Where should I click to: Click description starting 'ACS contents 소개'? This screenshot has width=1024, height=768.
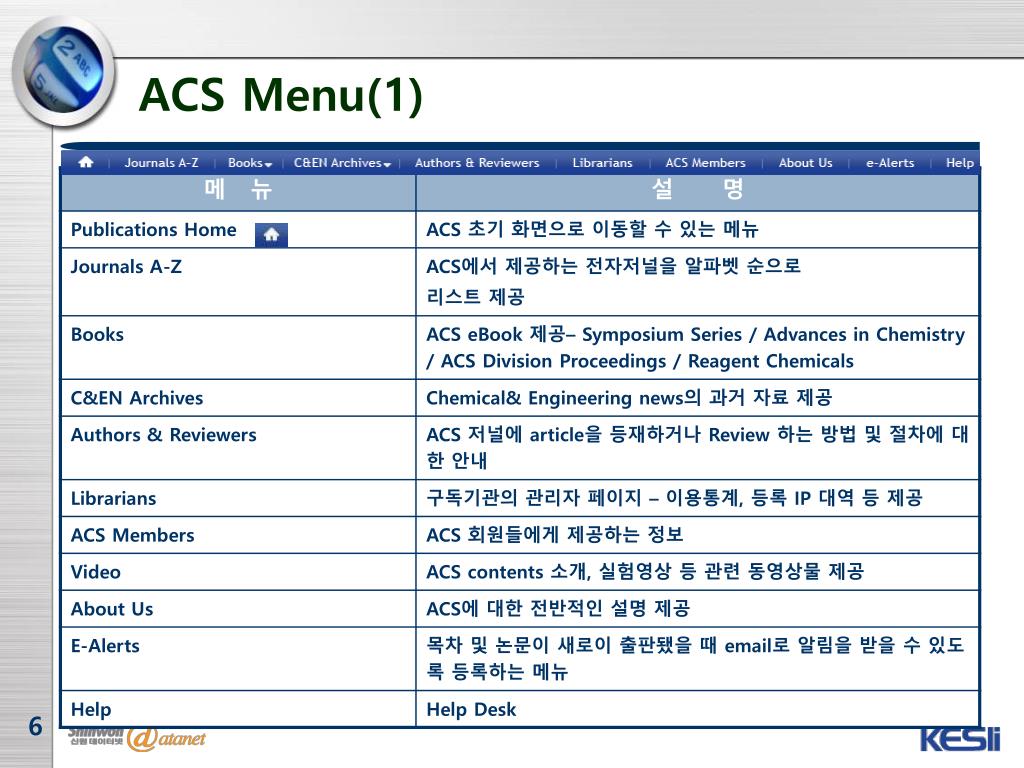[645, 571]
